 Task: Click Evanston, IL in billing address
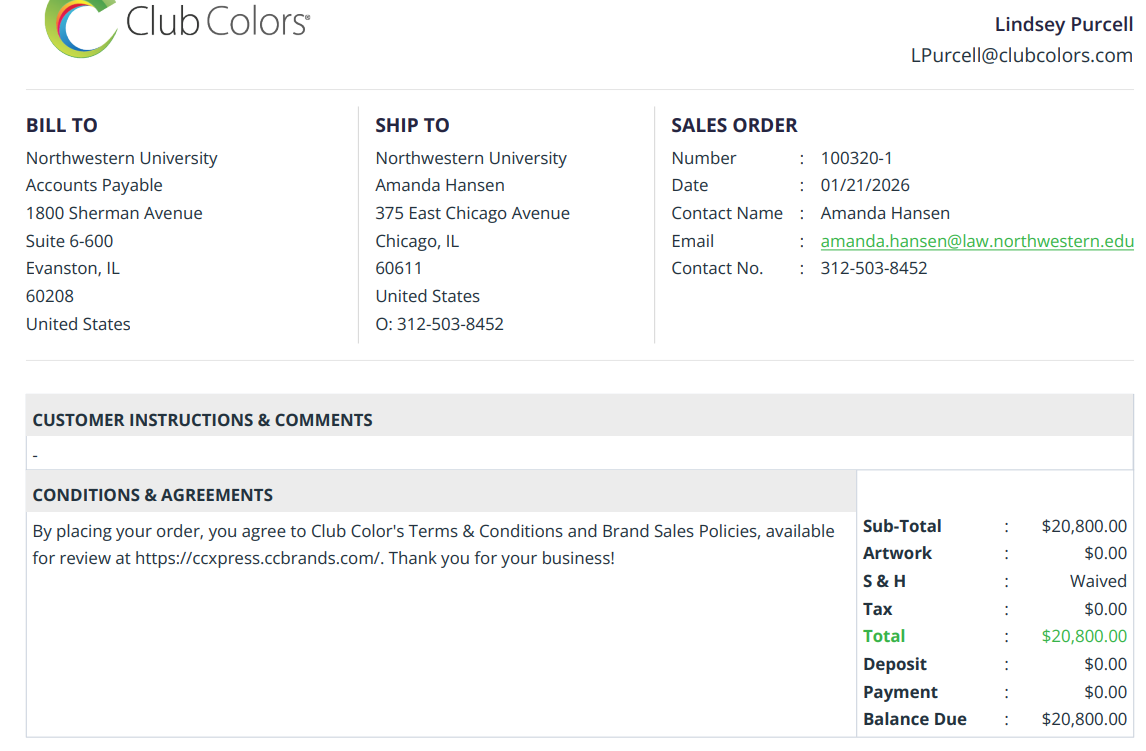click(73, 268)
